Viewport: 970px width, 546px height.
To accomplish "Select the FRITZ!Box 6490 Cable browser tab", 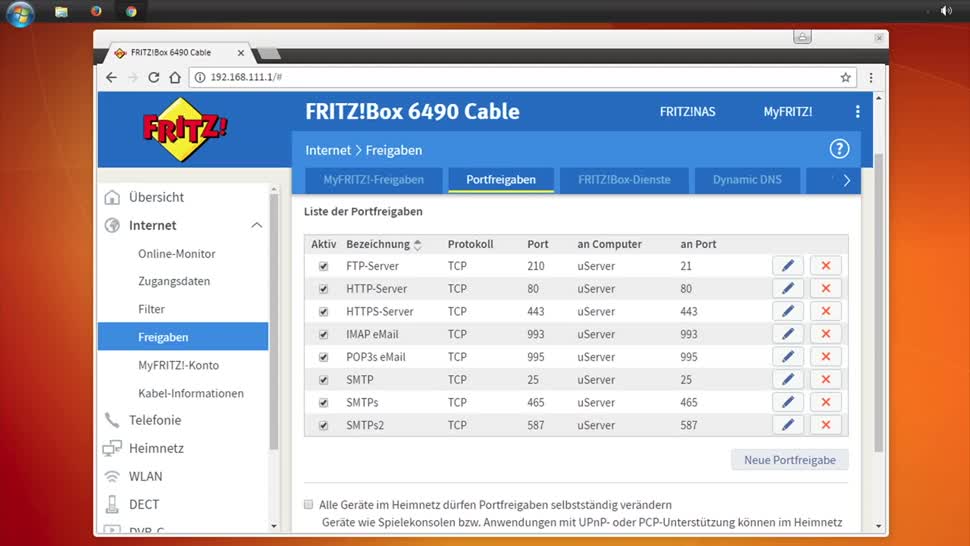I will [x=179, y=53].
